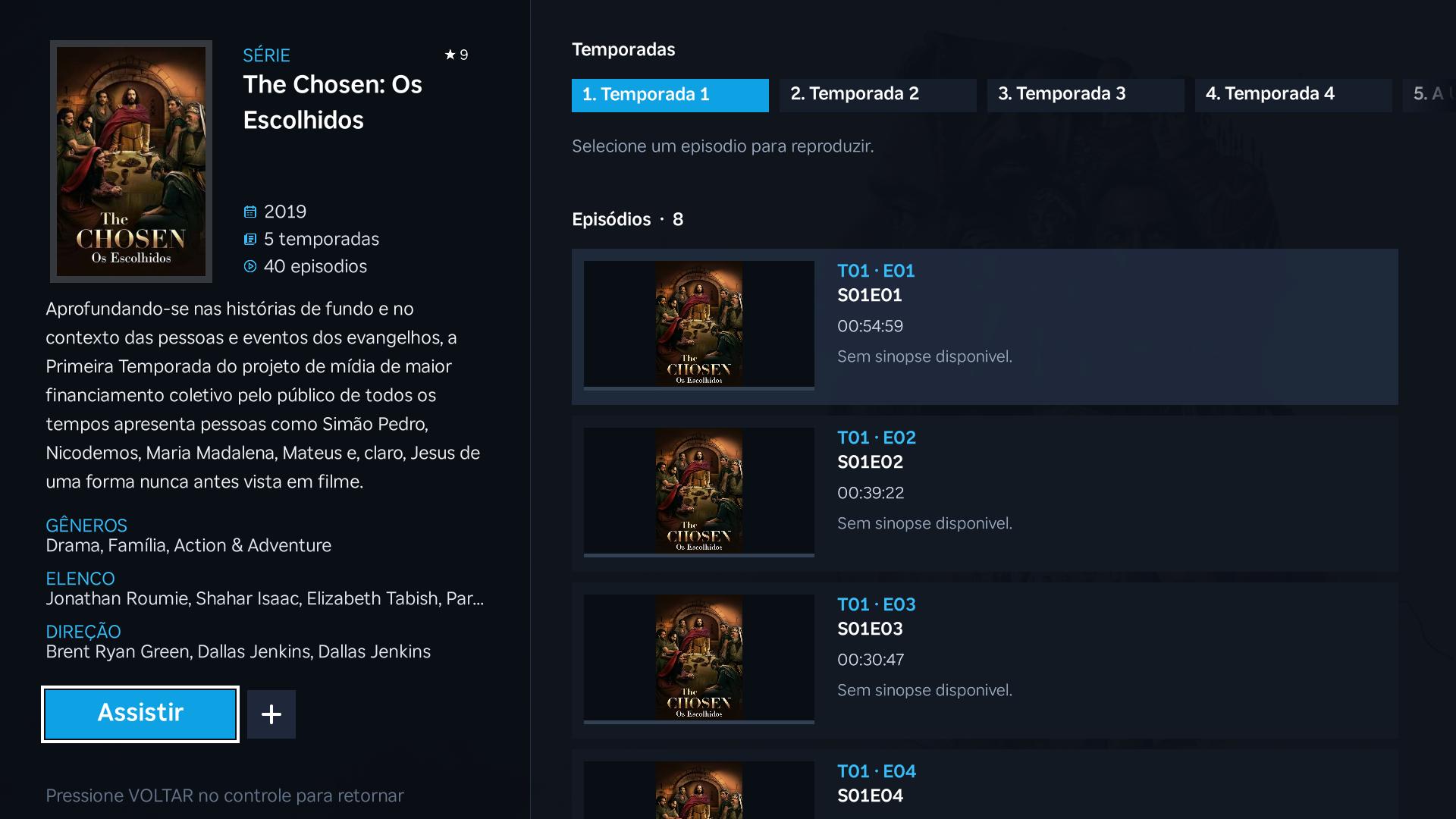This screenshot has width=1456, height=819.
Task: Click the directors line Brent Ryan Green
Action: (238, 651)
